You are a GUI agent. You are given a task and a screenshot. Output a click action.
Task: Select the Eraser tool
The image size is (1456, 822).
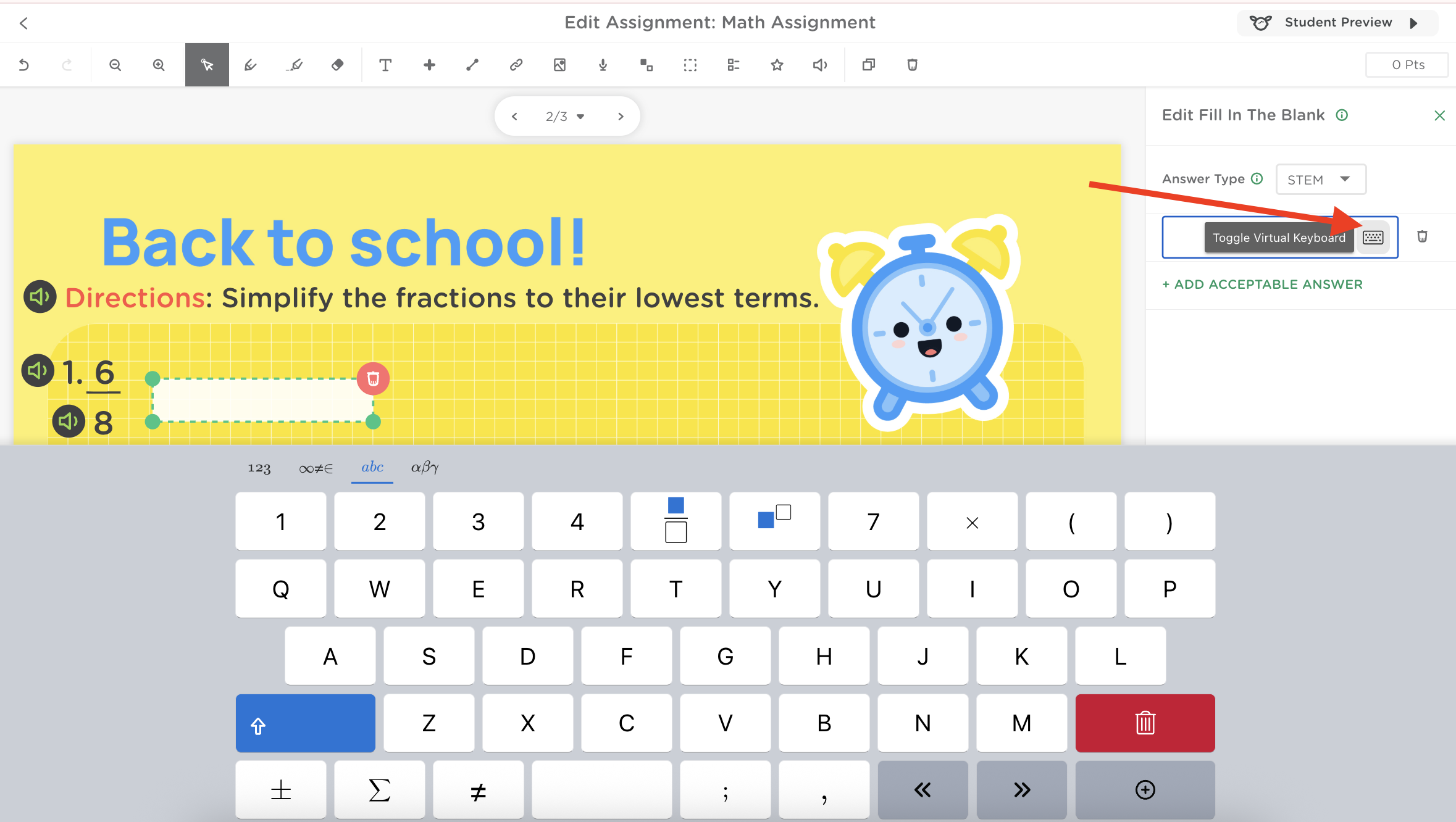point(337,65)
